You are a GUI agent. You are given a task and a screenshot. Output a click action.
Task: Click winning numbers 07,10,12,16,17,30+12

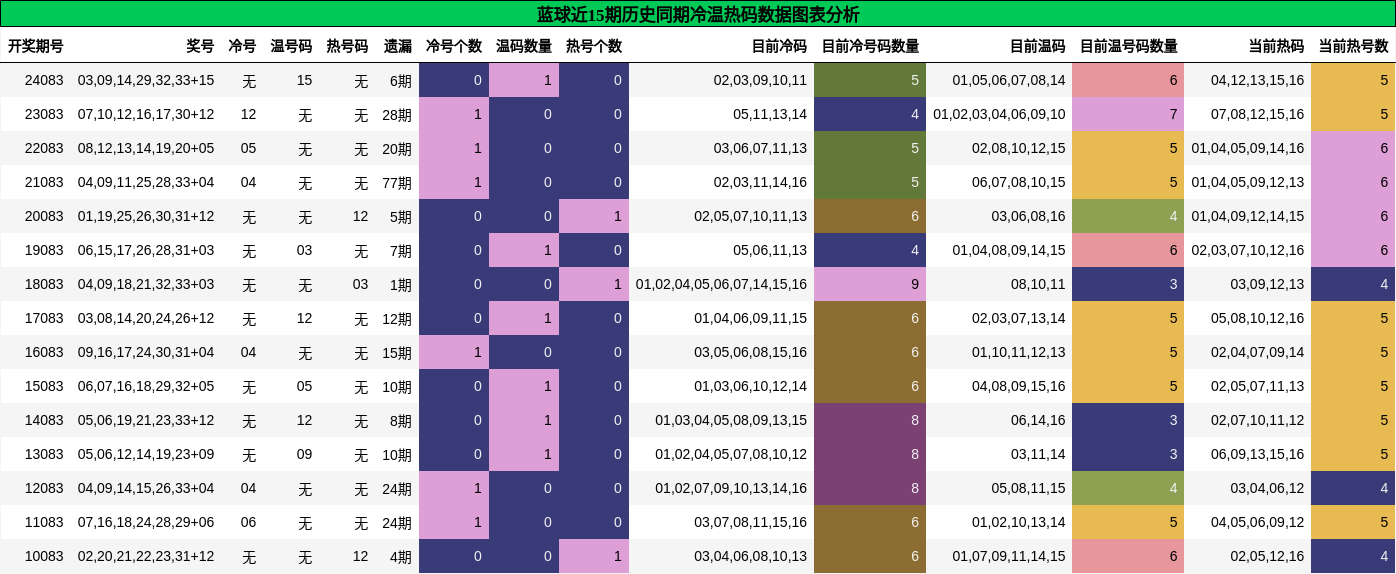pos(146,114)
